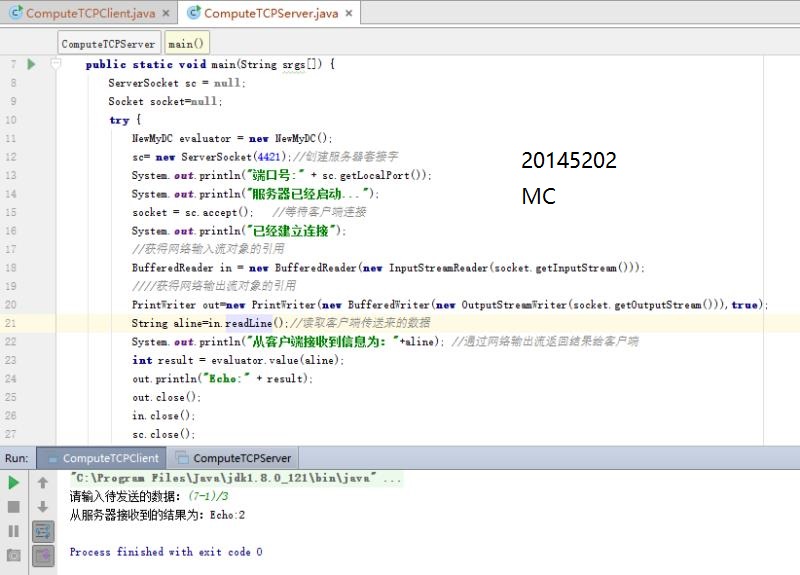Select the ComputeTCPServer.java editor tab
The image size is (800, 575).
271,13
